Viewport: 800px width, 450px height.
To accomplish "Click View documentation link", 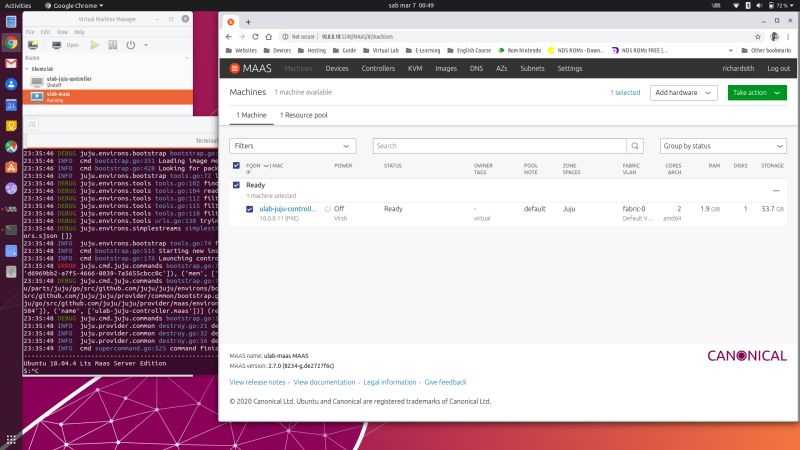I will 324,382.
